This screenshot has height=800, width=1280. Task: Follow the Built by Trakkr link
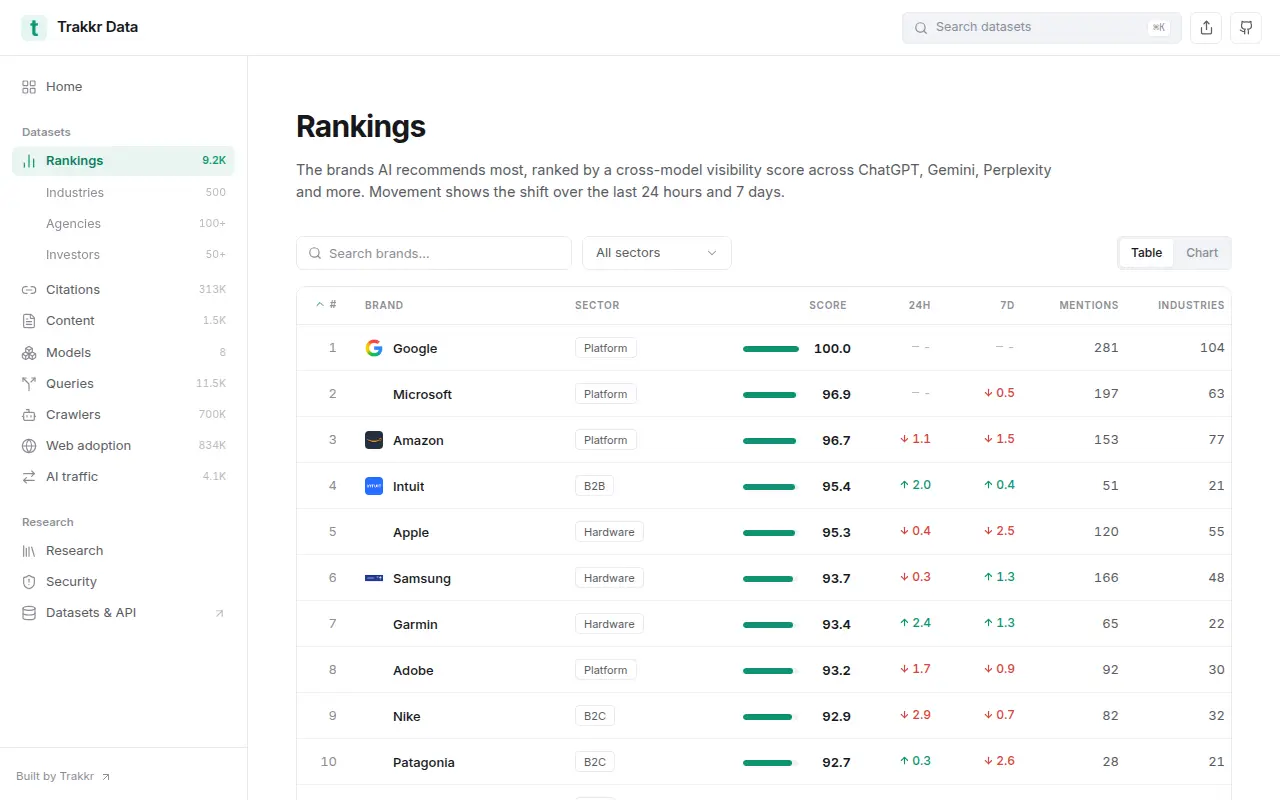pyautogui.click(x=63, y=777)
